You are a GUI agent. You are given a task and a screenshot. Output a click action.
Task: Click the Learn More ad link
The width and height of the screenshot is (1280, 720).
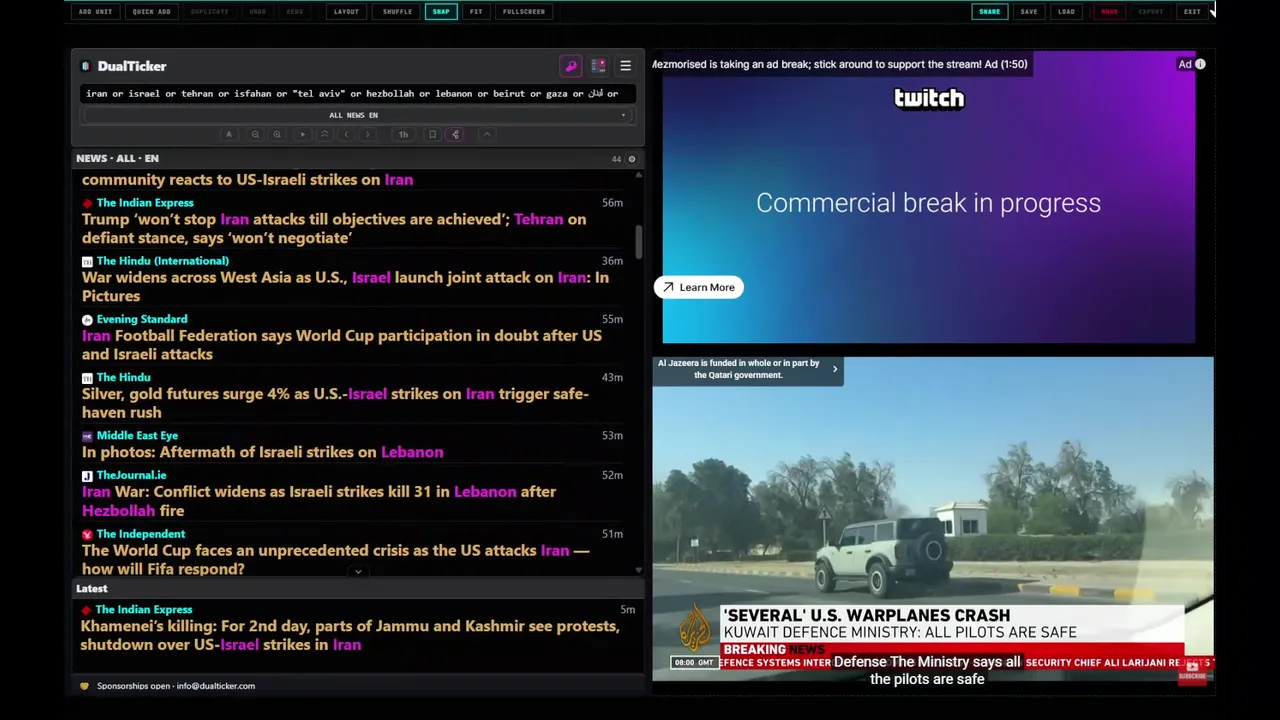pos(699,288)
